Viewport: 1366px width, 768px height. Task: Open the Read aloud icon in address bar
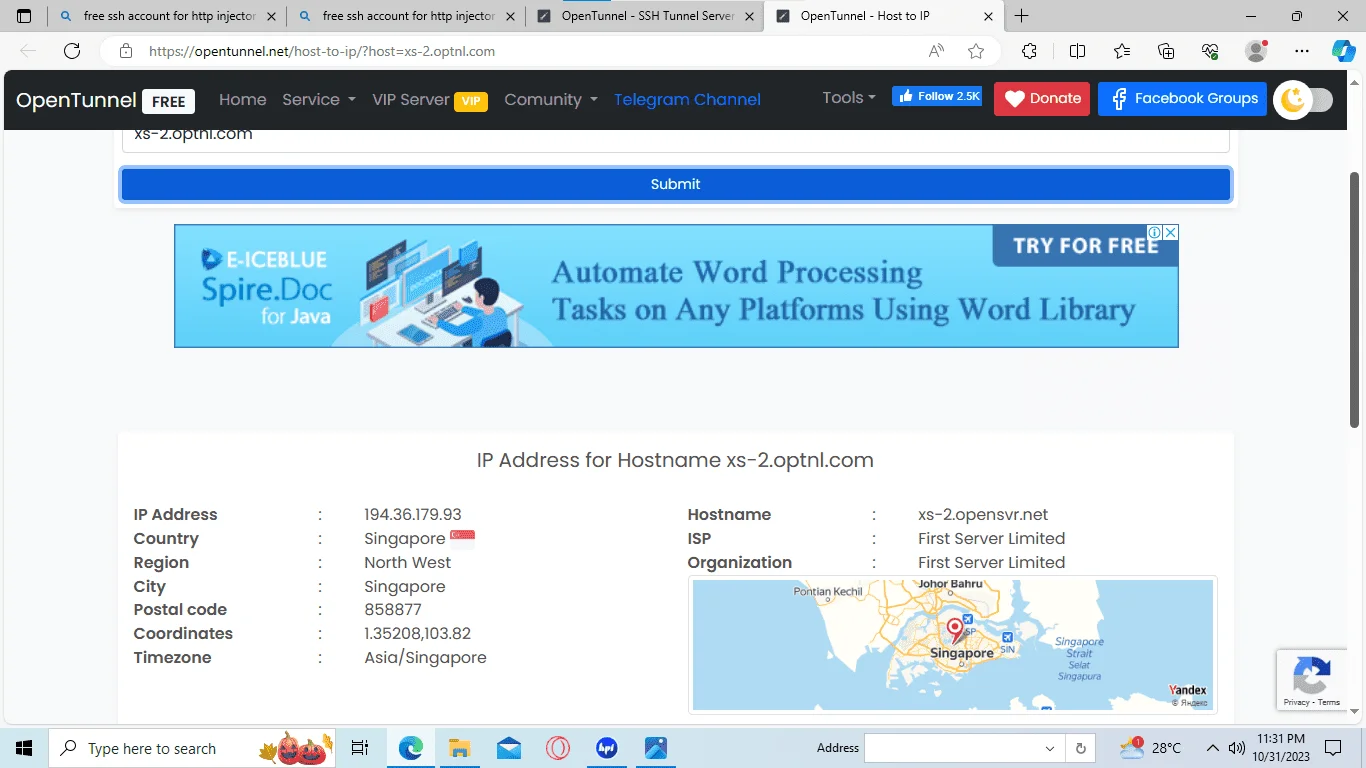(x=936, y=51)
